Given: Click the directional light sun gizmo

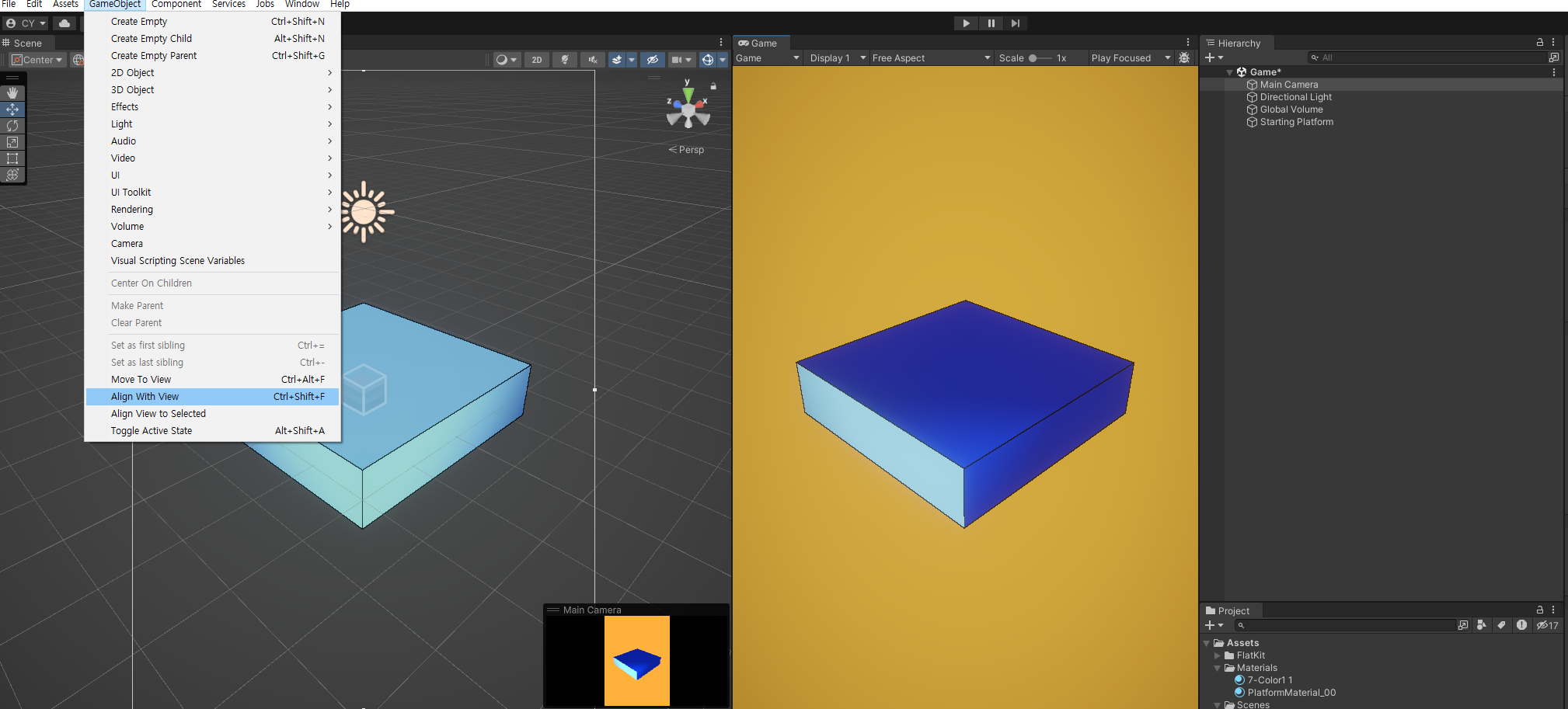Looking at the screenshot, I should pos(364,211).
